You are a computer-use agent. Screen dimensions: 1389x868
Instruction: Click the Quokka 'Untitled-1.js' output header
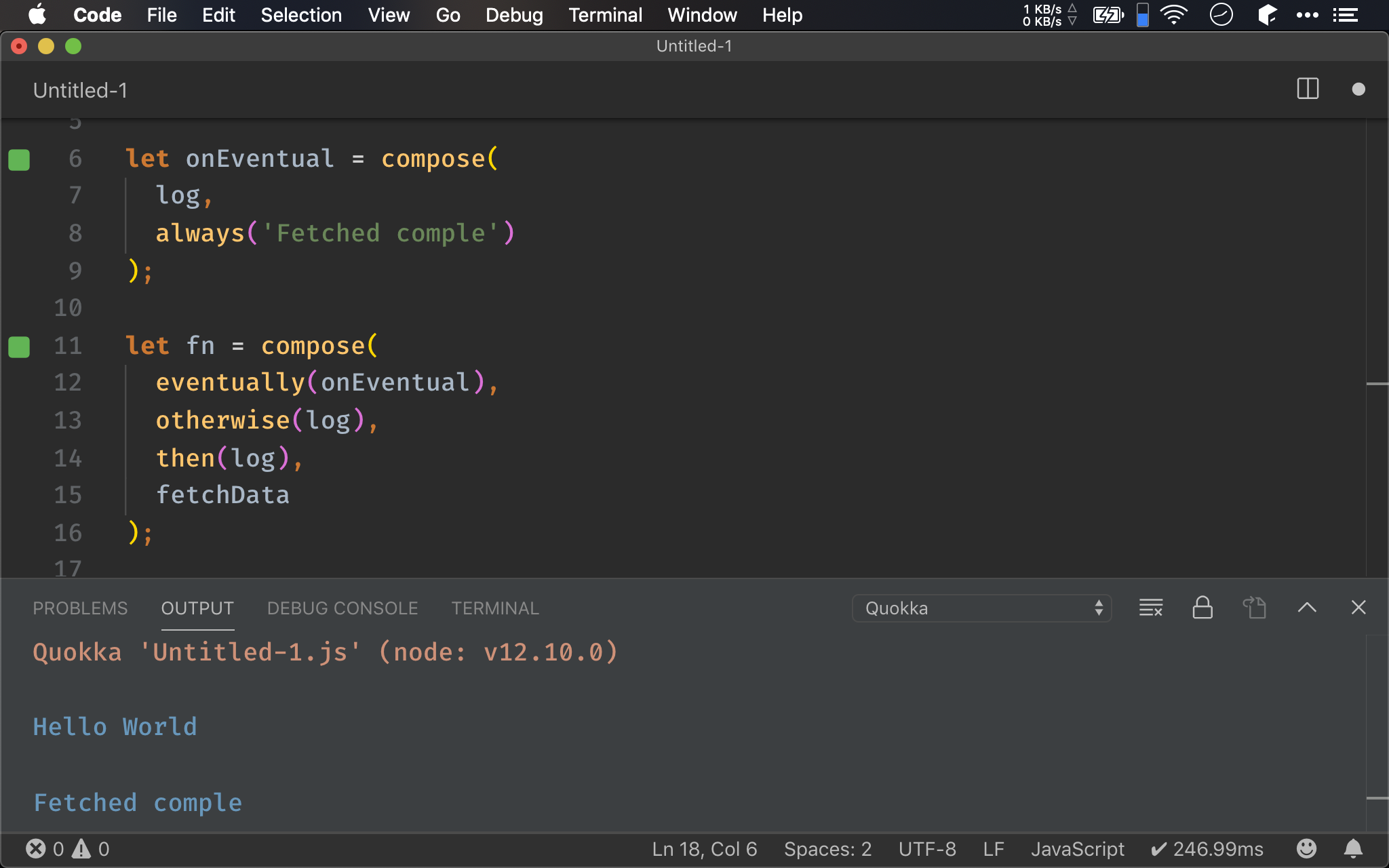[x=326, y=652]
